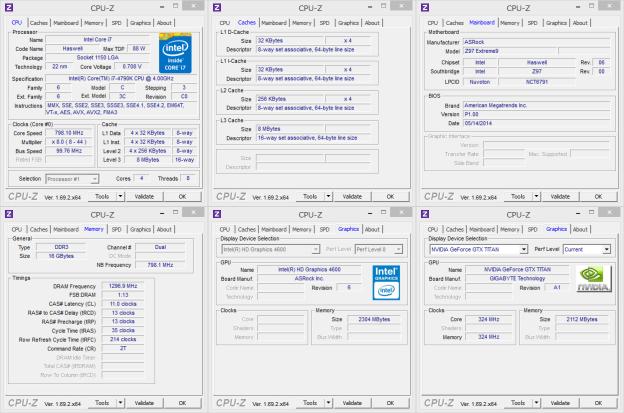
Task: Open Tools dropdown arrow in the CPU tab window
Action: 120,197
